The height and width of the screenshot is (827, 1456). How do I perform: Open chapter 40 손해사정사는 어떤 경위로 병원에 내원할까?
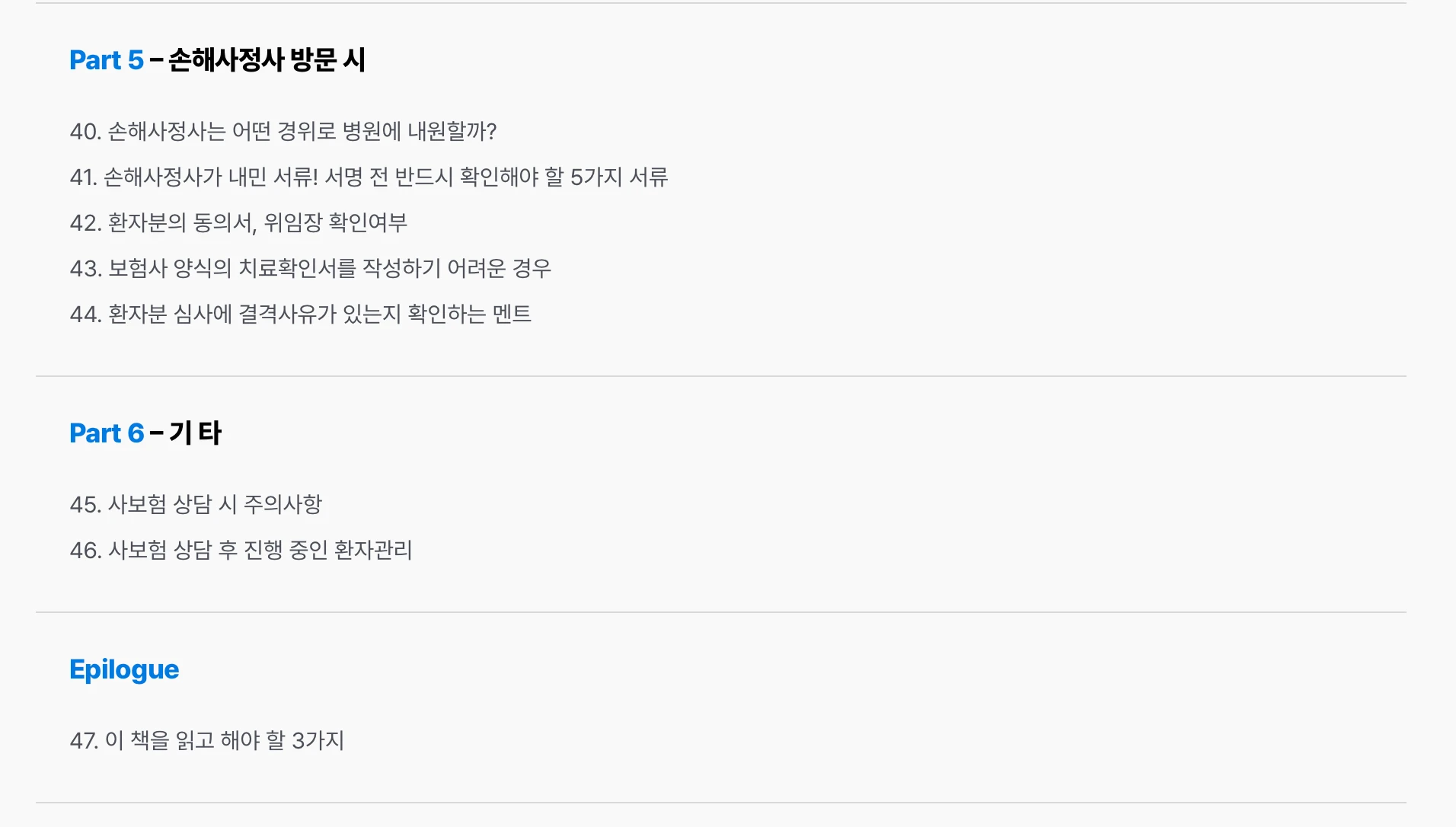coord(283,131)
